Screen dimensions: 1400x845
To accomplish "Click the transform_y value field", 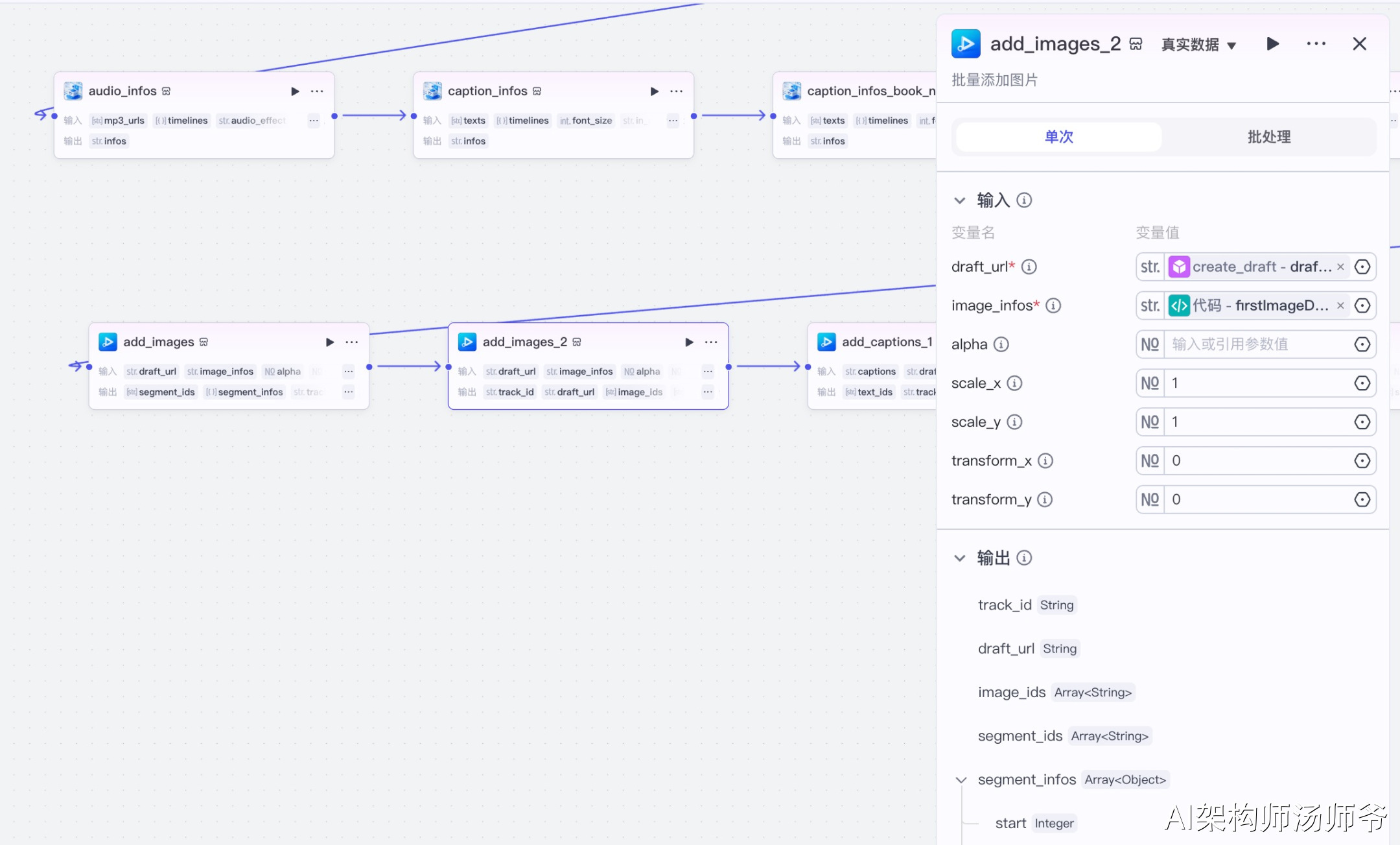I will 1256,499.
